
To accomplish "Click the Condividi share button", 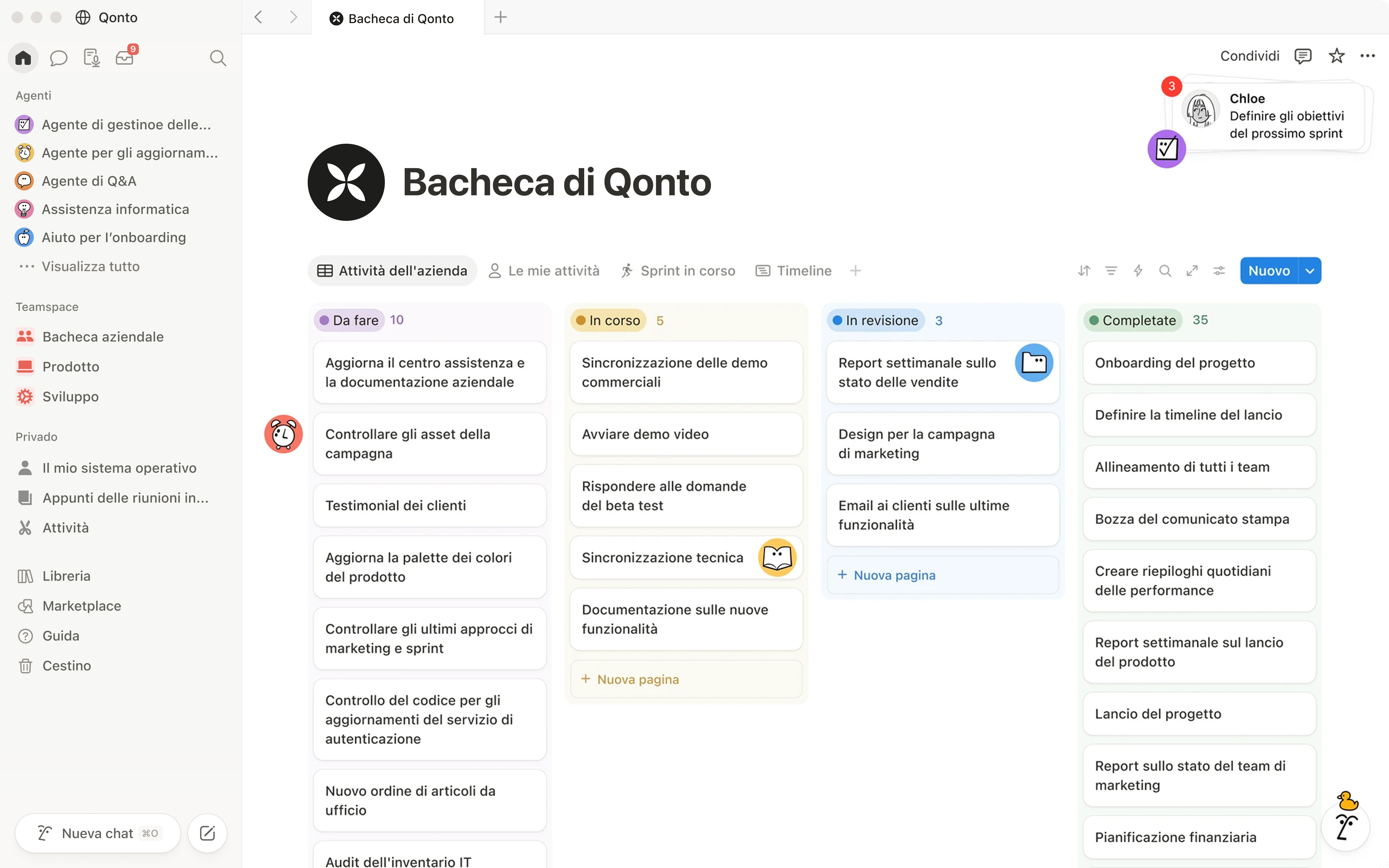I will pyautogui.click(x=1249, y=56).
